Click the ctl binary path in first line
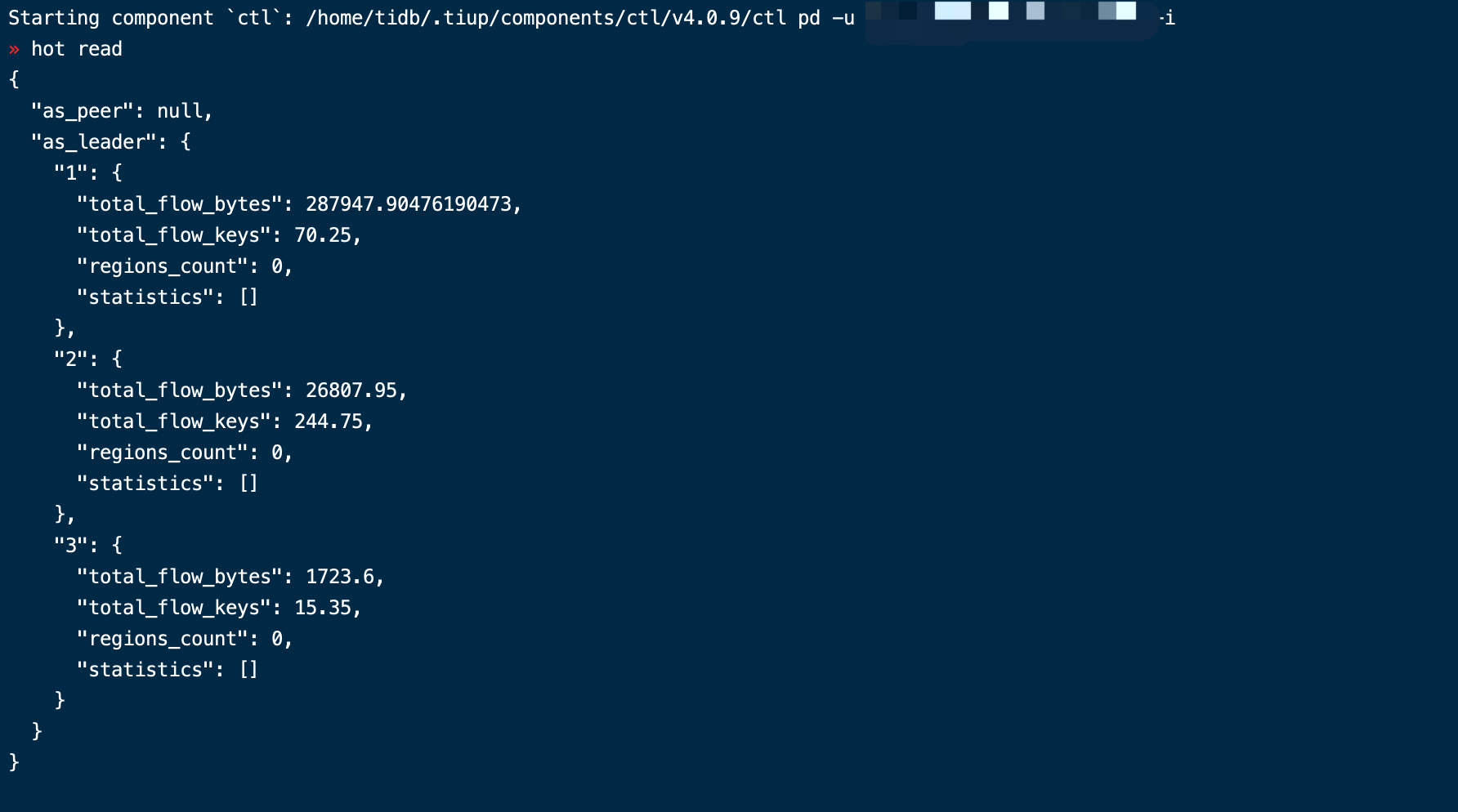 (x=546, y=18)
